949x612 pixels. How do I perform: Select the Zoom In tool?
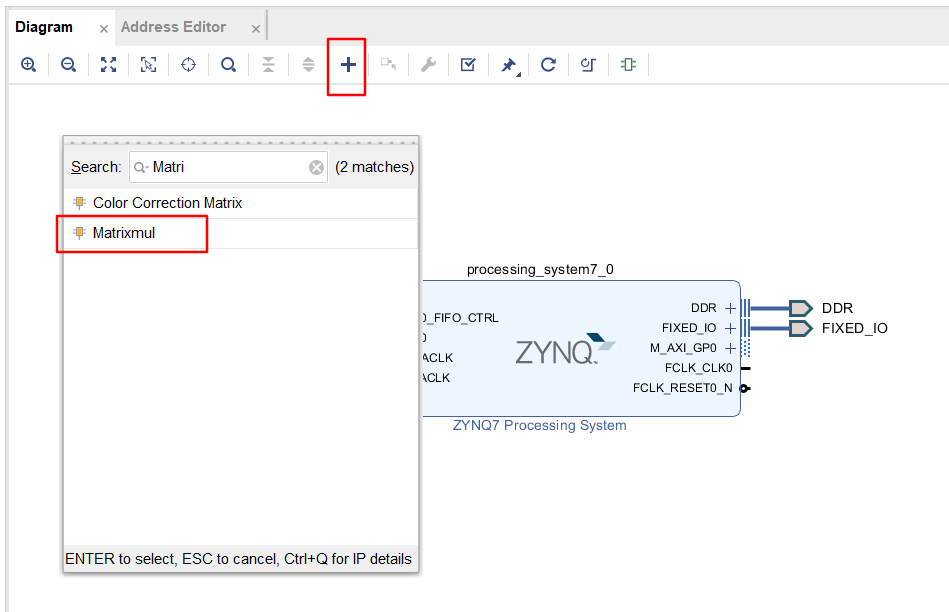tap(28, 64)
